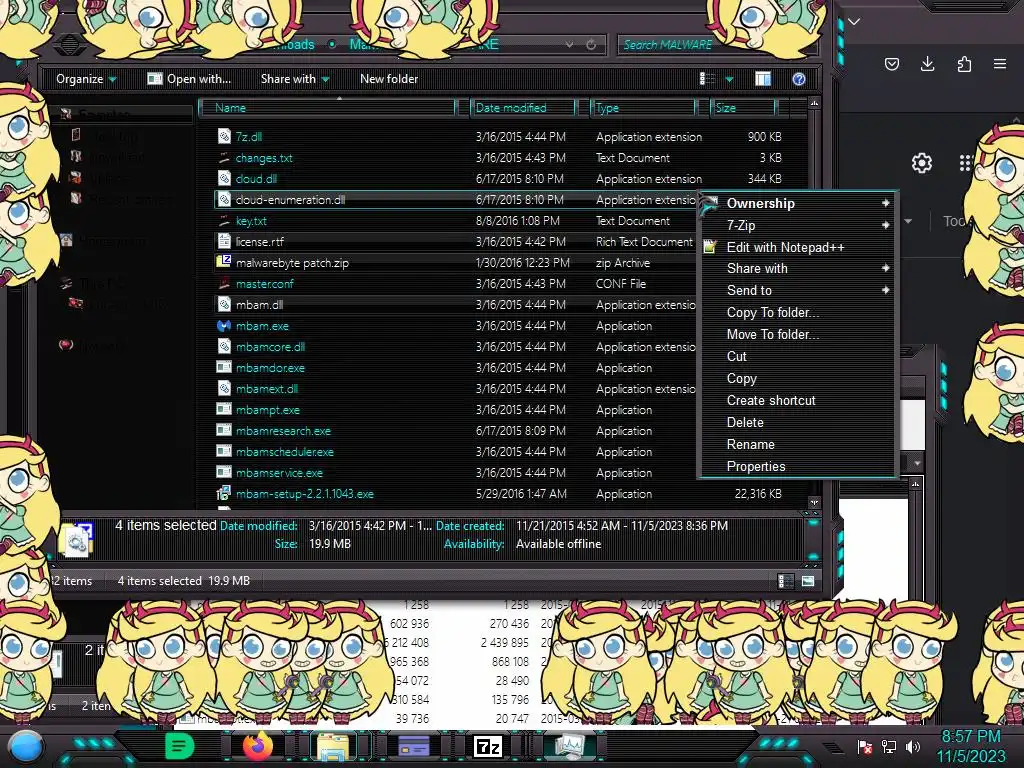Choose Move To folder... in context menu

click(x=797, y=334)
